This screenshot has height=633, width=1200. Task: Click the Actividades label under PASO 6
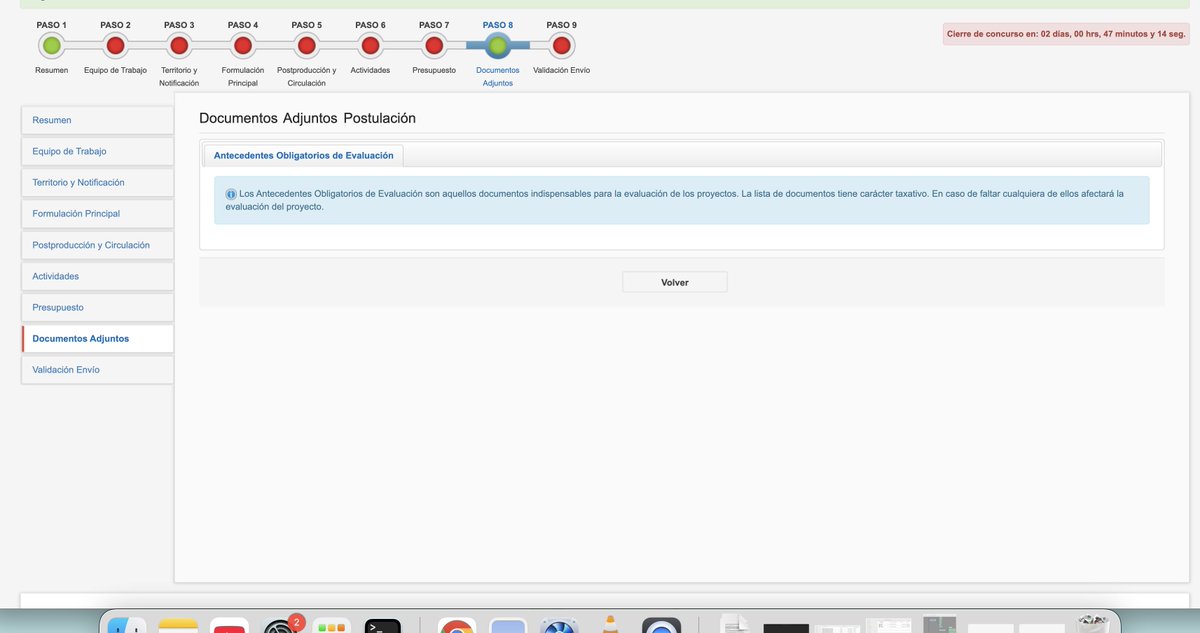tap(370, 70)
